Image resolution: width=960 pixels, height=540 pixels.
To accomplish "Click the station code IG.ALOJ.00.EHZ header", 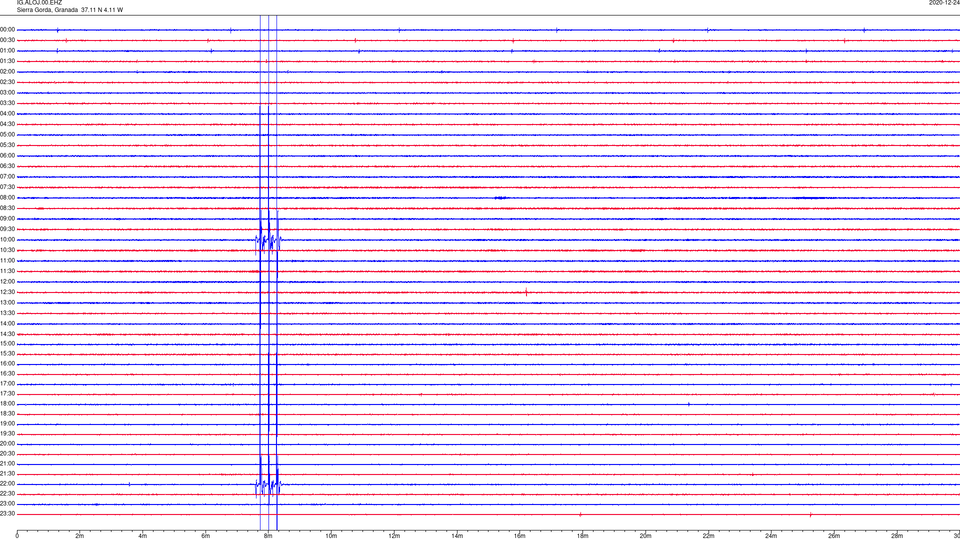I will [x=39, y=3].
